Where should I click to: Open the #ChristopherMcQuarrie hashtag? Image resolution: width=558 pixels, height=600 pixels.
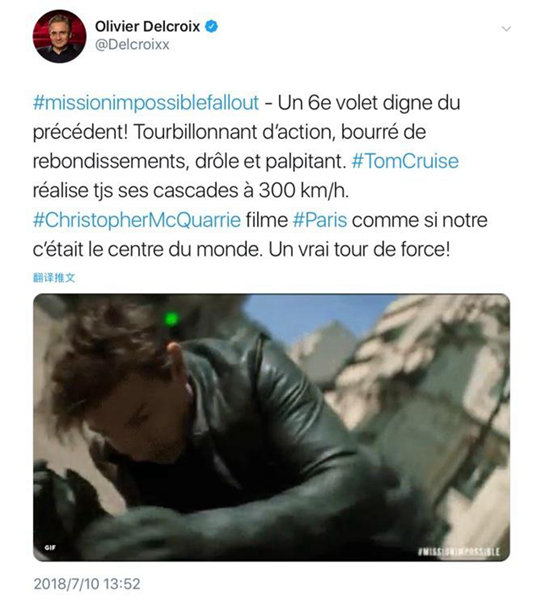137,220
